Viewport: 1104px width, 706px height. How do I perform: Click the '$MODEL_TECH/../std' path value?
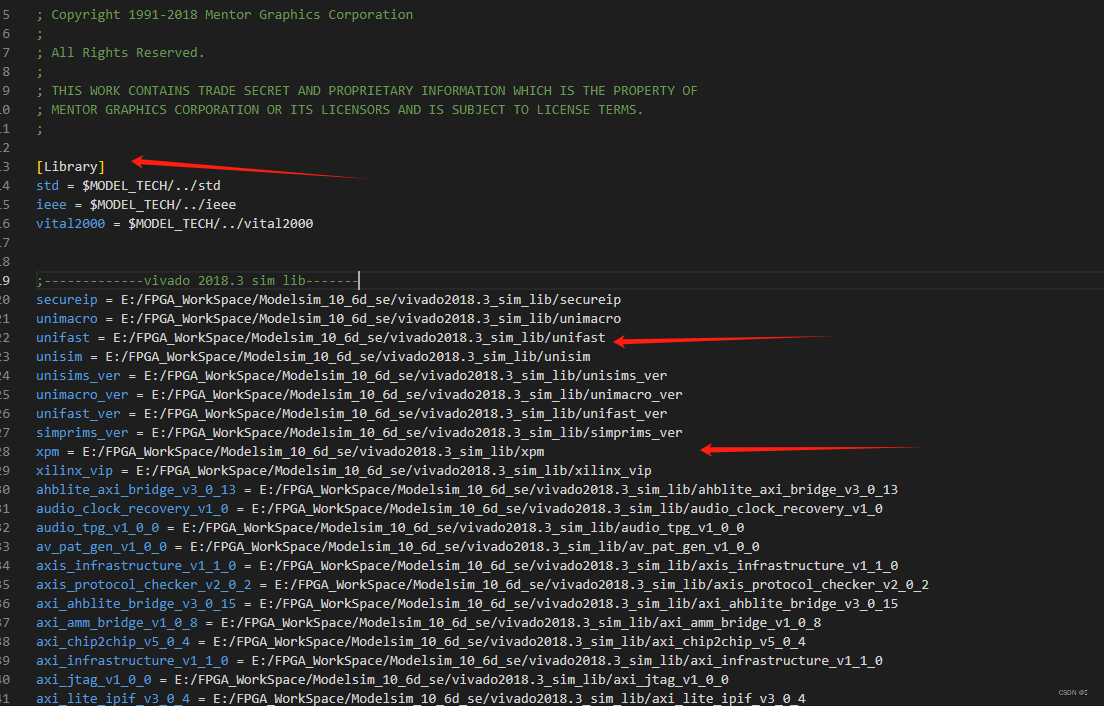(x=151, y=186)
